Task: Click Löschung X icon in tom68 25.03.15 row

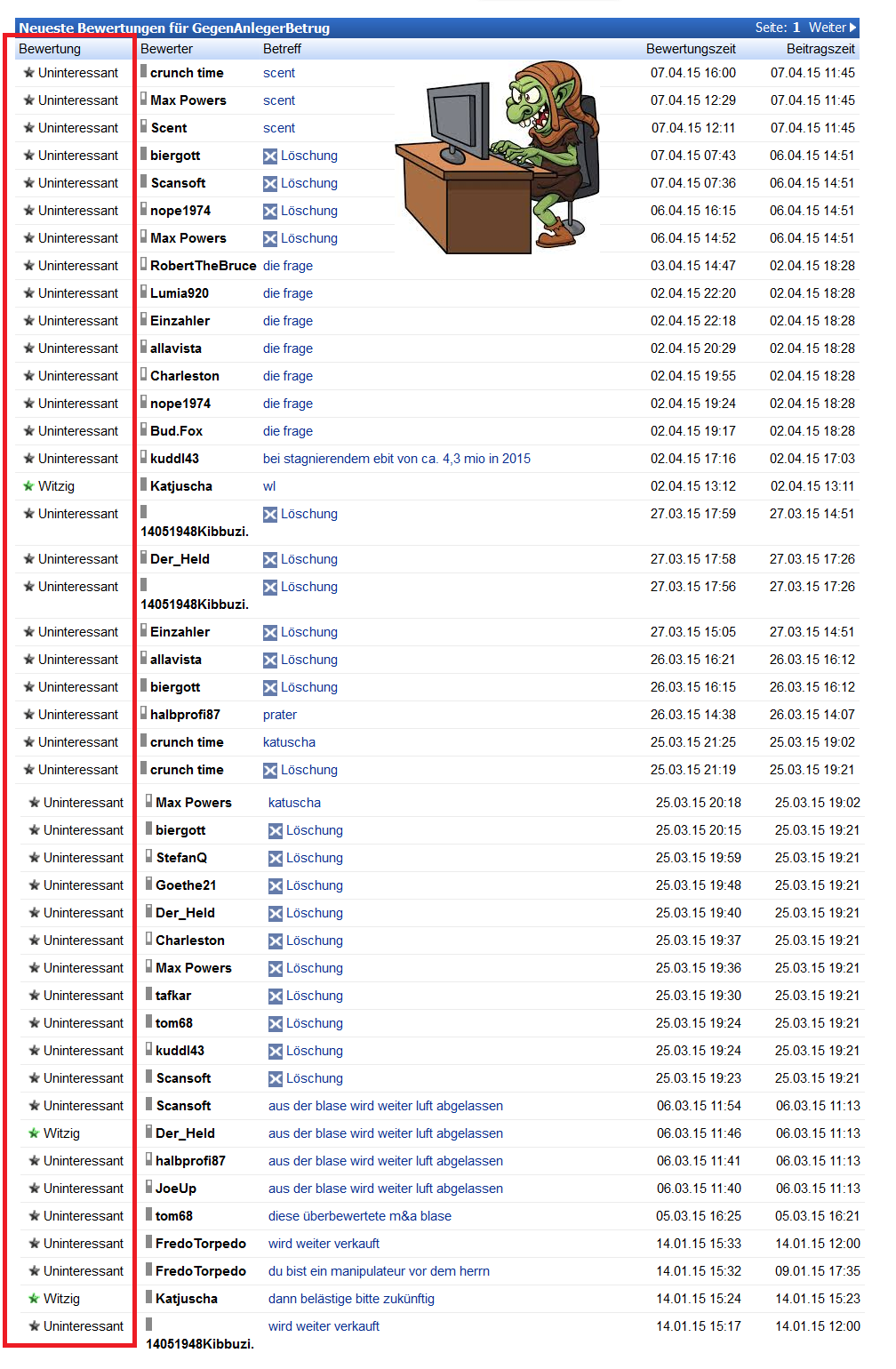Action: click(276, 1024)
